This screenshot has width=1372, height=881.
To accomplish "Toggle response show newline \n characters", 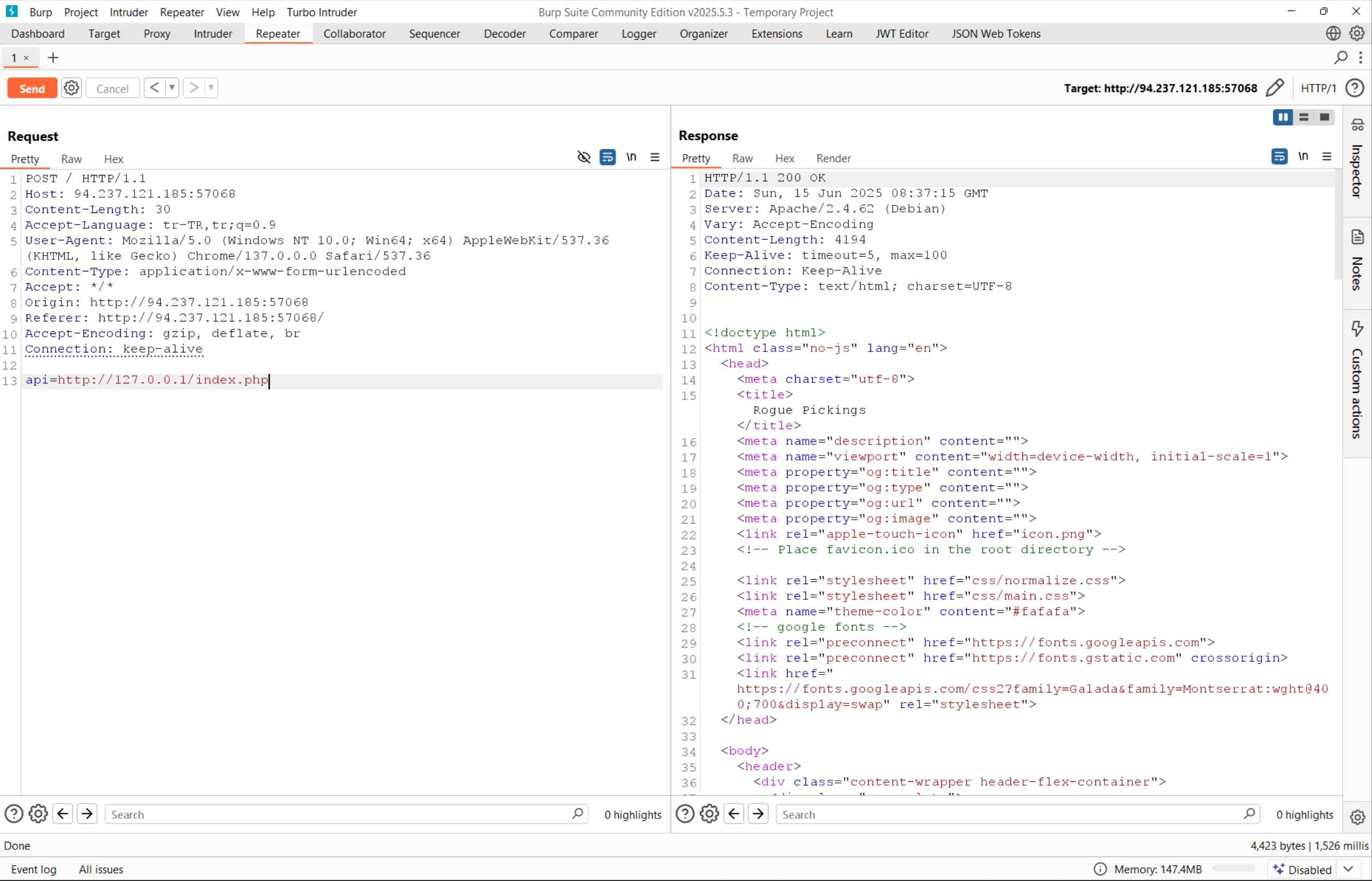I will coord(1303,156).
